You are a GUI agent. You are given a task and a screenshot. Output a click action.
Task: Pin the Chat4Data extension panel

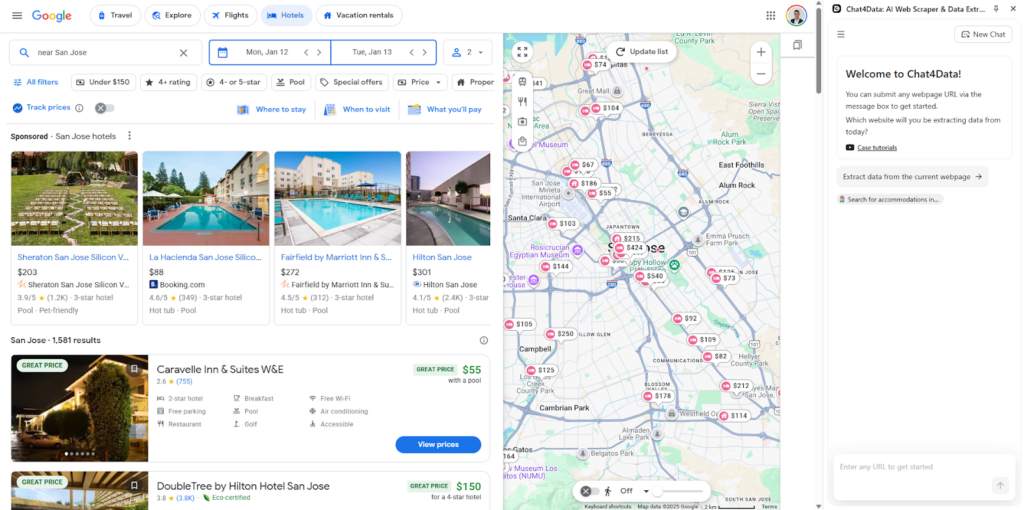[996, 8]
